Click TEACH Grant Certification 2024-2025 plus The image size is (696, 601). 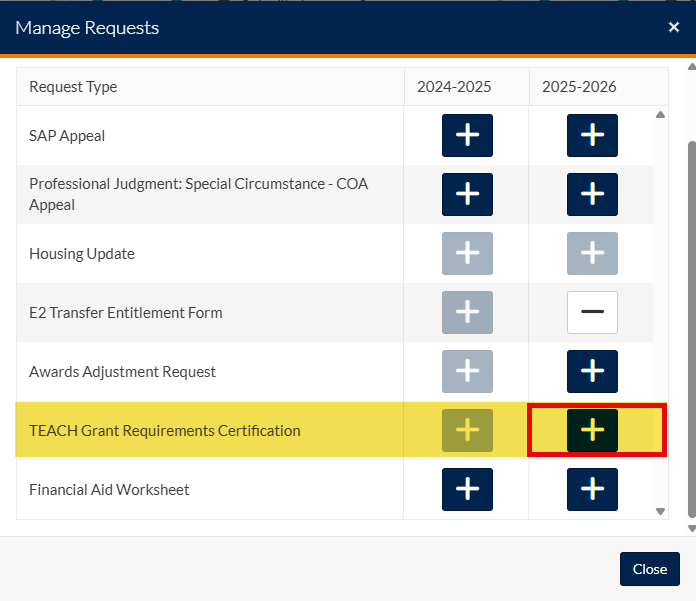pyautogui.click(x=467, y=430)
